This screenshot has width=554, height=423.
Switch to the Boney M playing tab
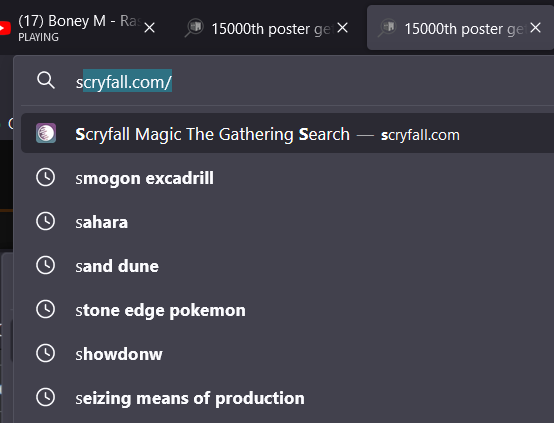click(x=79, y=28)
